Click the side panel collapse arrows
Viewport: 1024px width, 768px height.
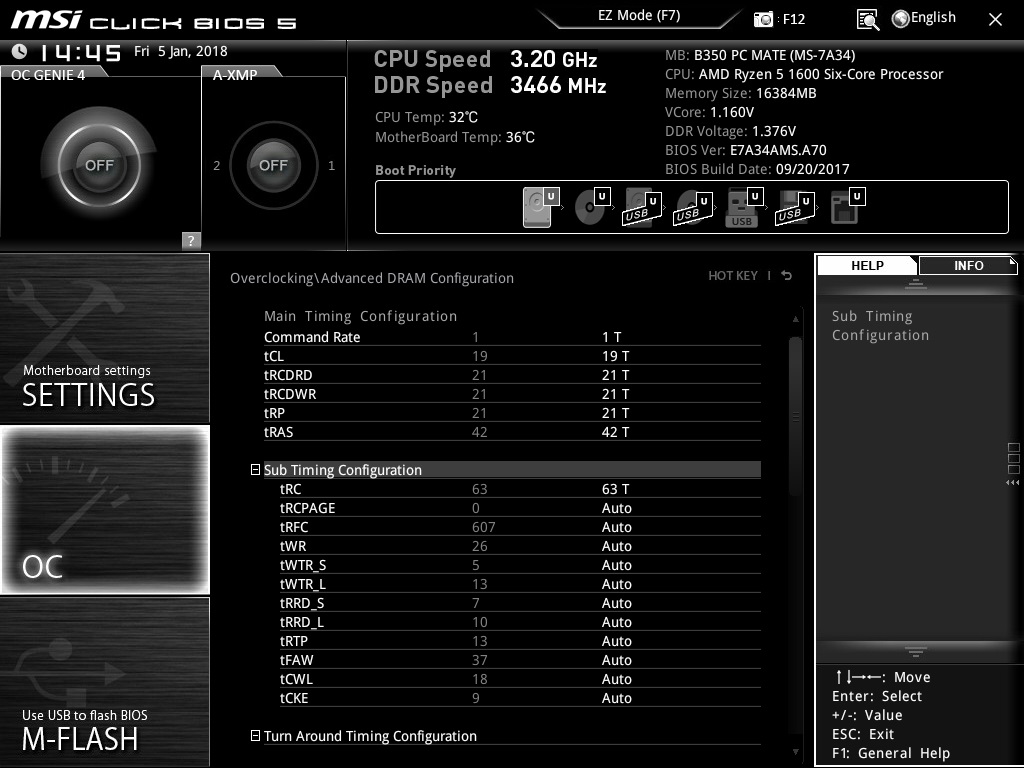(1012, 483)
